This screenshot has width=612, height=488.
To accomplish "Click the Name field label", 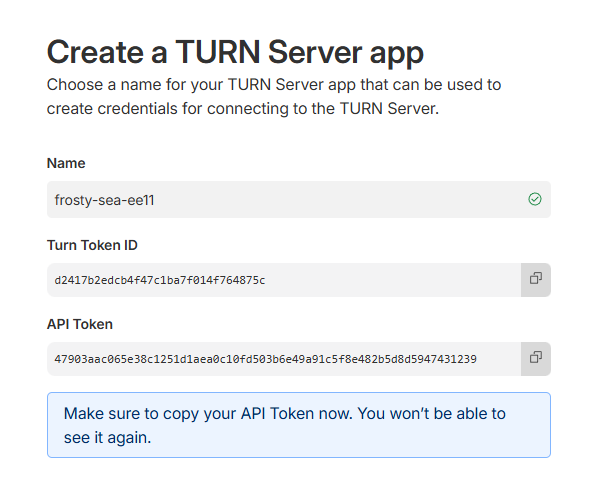I will point(66,163).
